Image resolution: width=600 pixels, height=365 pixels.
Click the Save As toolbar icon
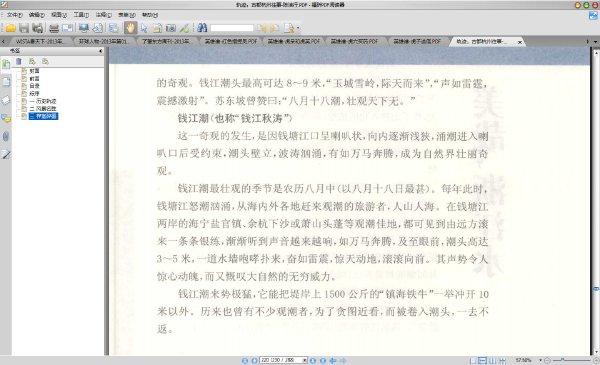coord(37,28)
